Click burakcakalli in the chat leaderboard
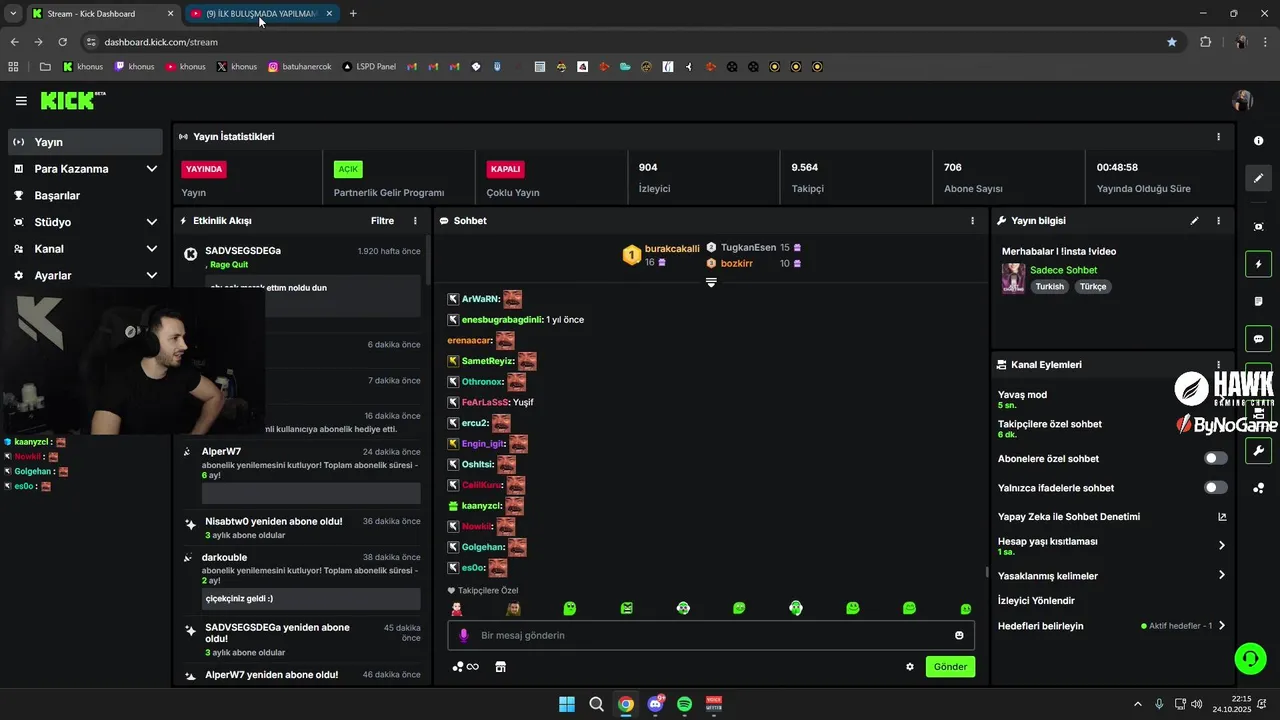The height and width of the screenshot is (720, 1280). tap(672, 248)
